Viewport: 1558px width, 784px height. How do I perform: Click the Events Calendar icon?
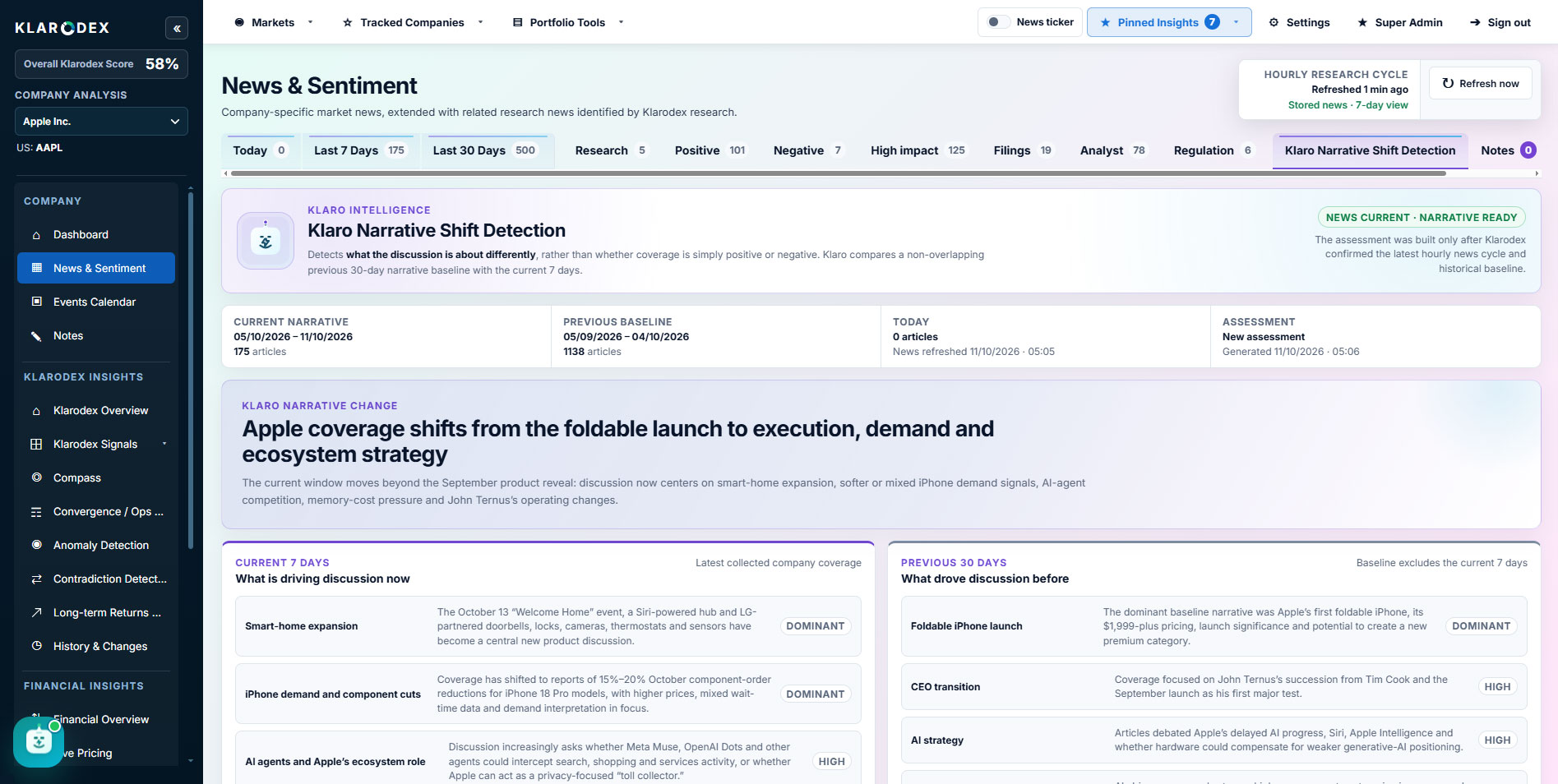(x=36, y=302)
